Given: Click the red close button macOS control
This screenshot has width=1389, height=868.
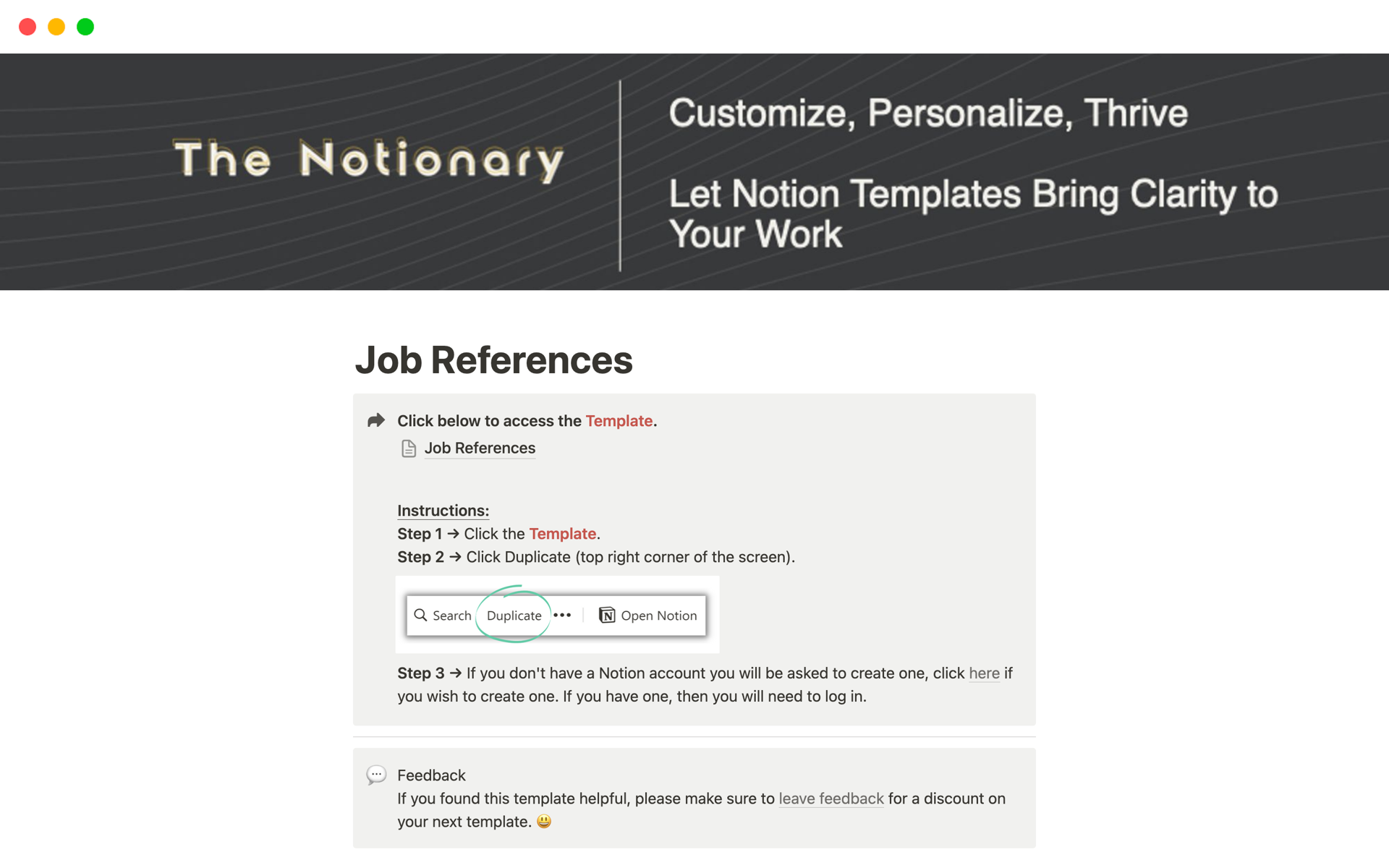Looking at the screenshot, I should 28,27.
